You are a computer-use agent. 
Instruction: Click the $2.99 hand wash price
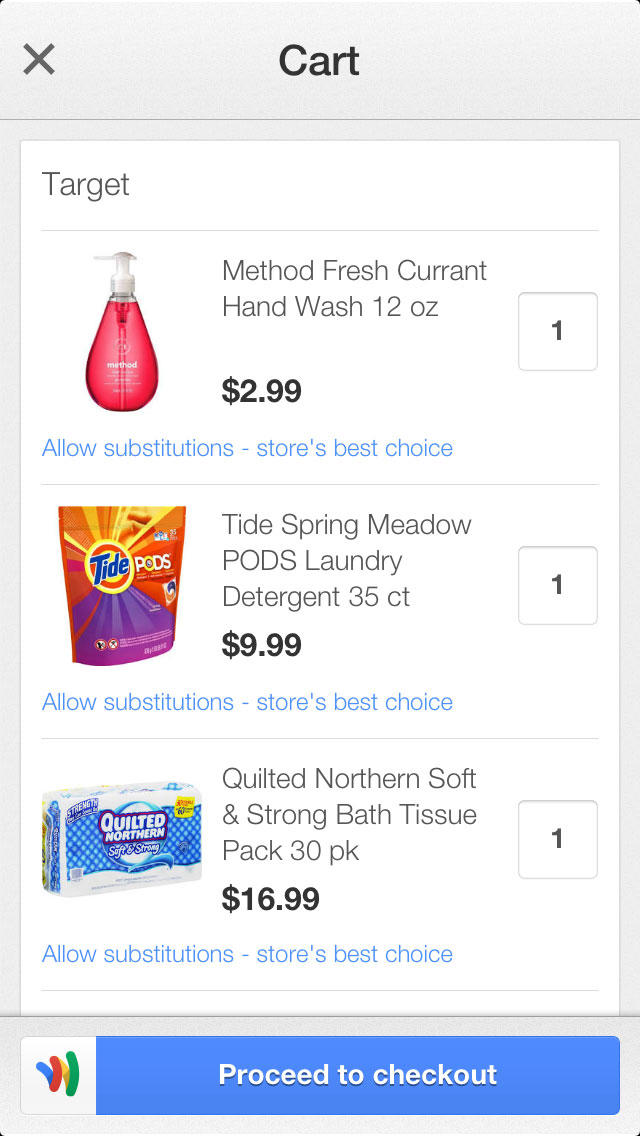[262, 391]
